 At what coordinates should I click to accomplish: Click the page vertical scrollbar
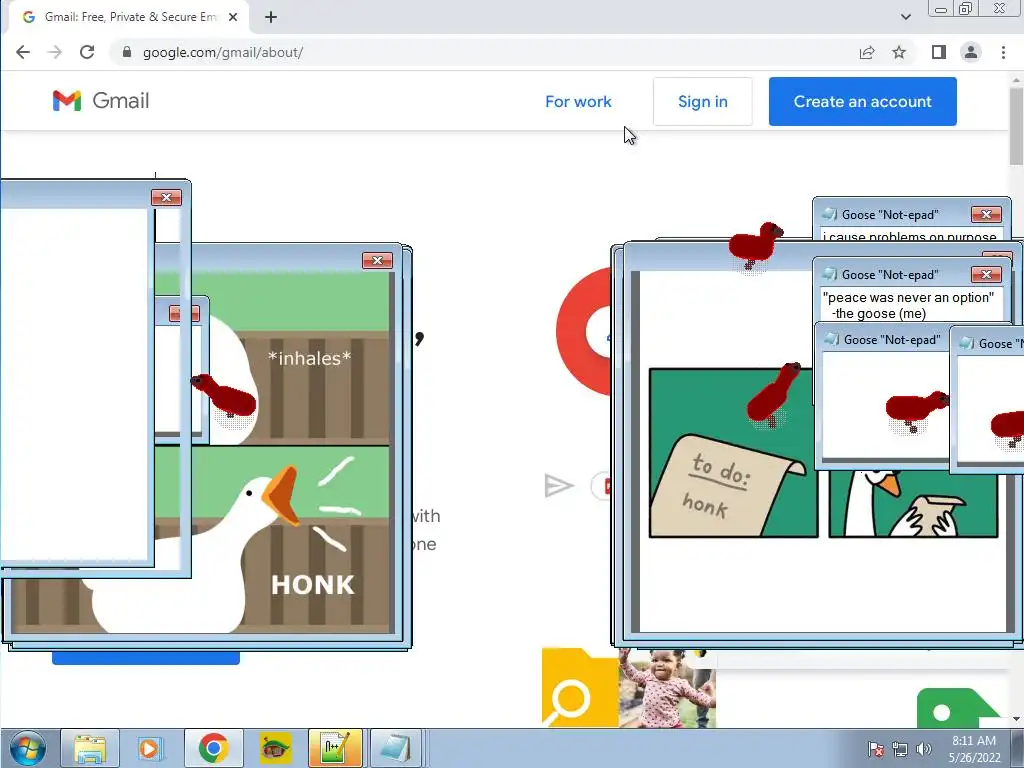click(1016, 126)
